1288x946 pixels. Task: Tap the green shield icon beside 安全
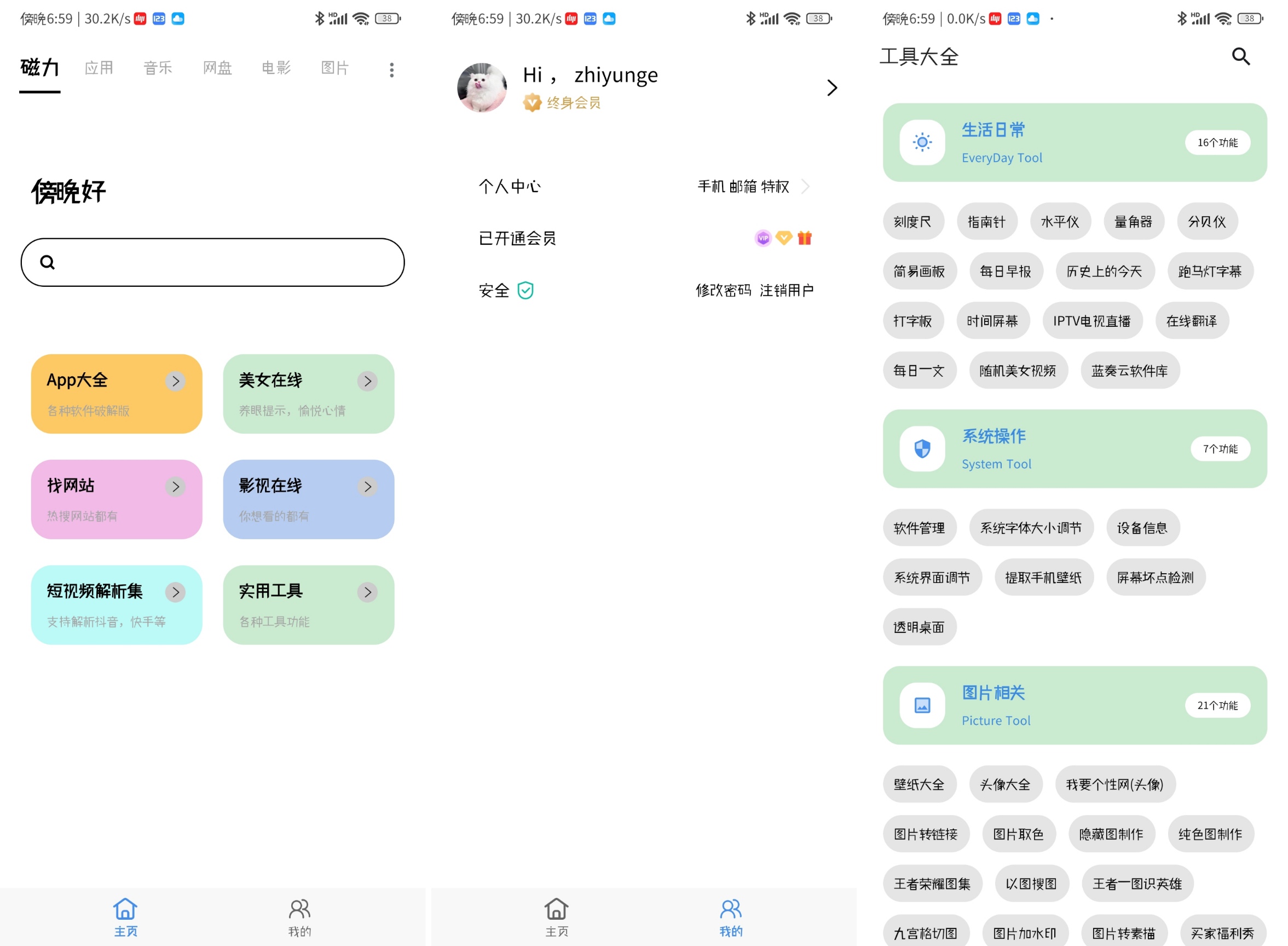(x=525, y=290)
